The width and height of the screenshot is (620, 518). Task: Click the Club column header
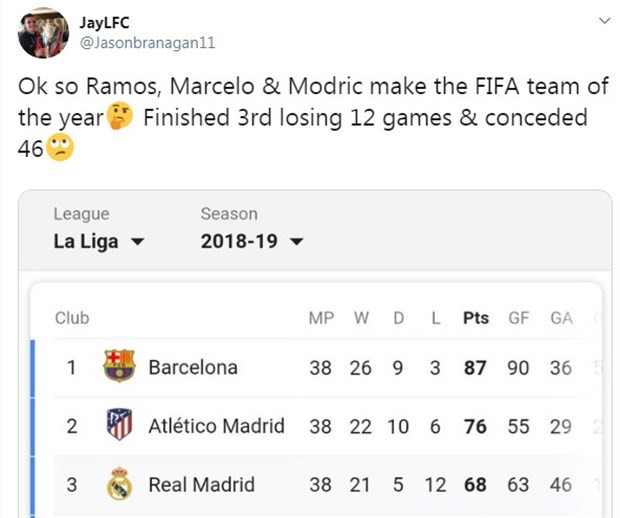pyautogui.click(x=72, y=318)
